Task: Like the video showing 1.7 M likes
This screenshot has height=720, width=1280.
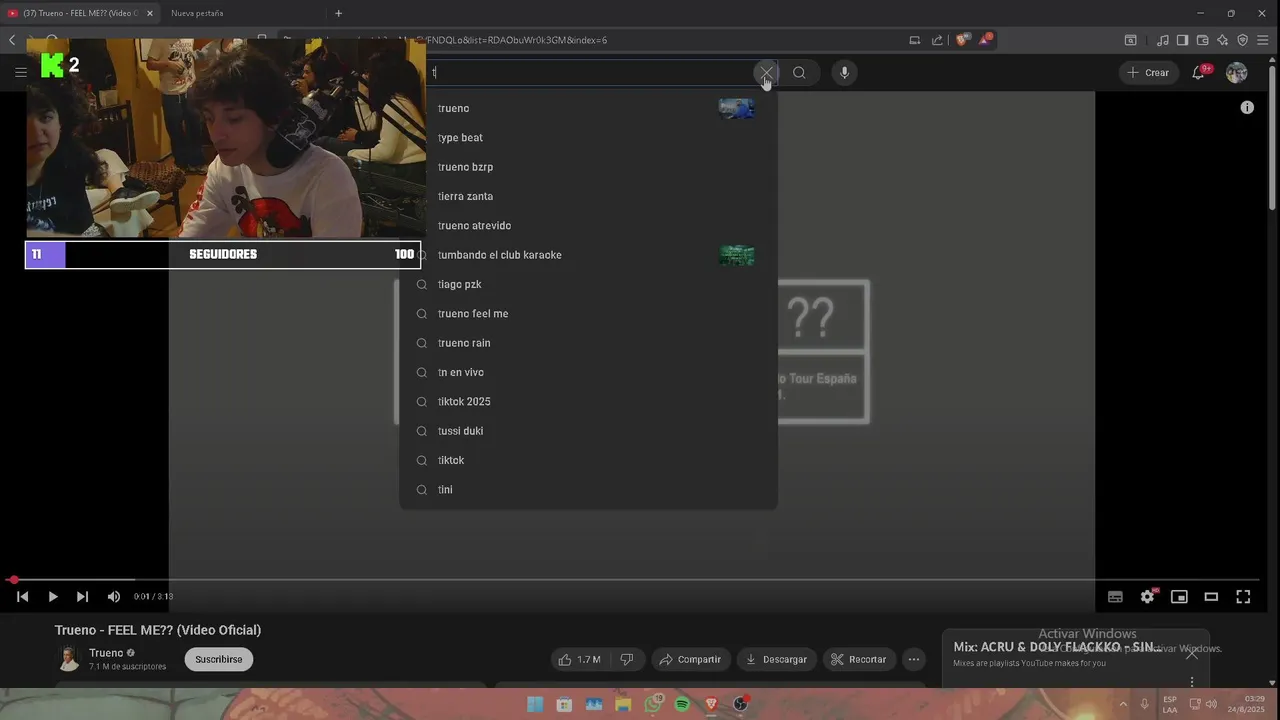Action: (580, 660)
